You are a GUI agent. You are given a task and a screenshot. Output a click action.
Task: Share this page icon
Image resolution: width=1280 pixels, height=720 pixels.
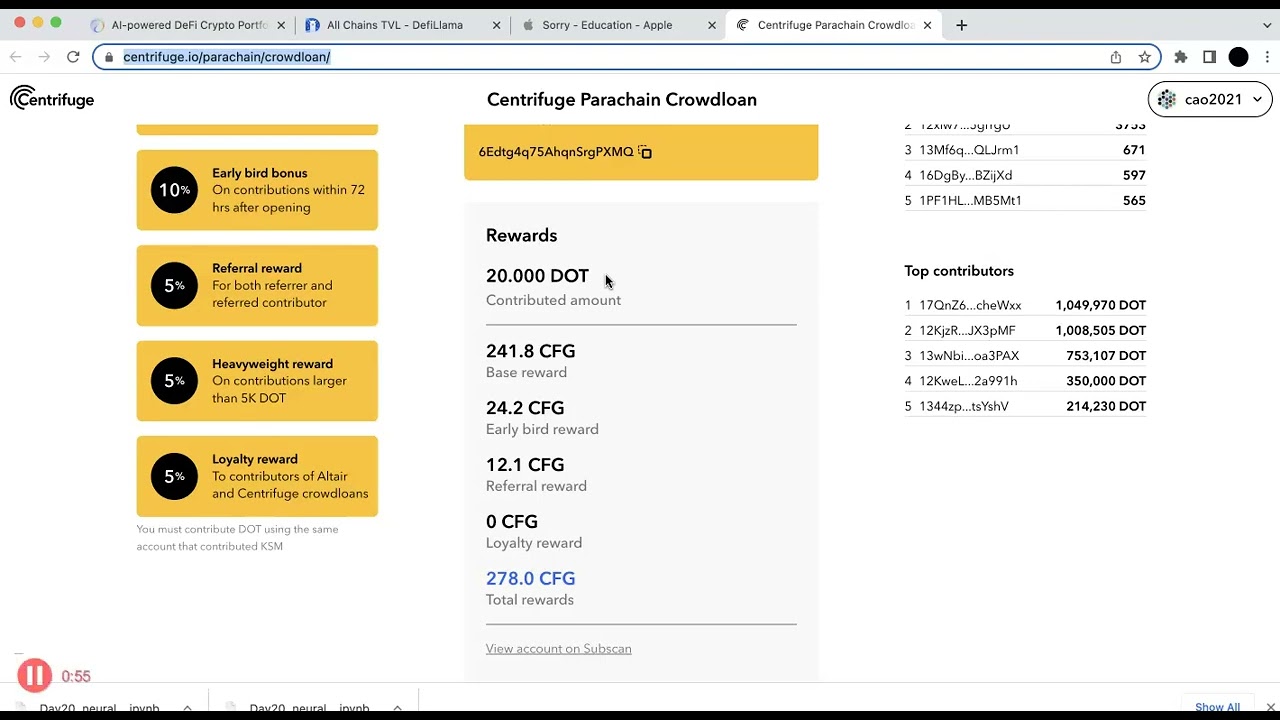tap(1116, 57)
